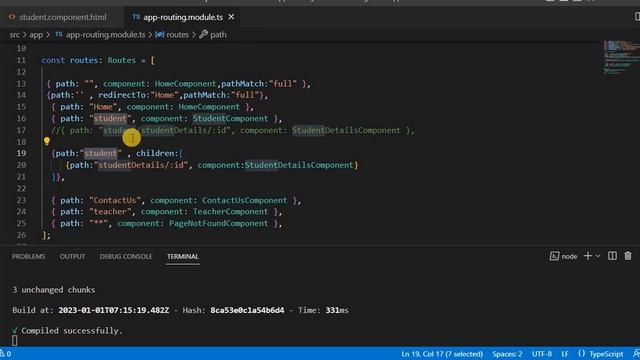Click the terminal cursor prompt
This screenshot has height=360, width=640.
click(15, 340)
